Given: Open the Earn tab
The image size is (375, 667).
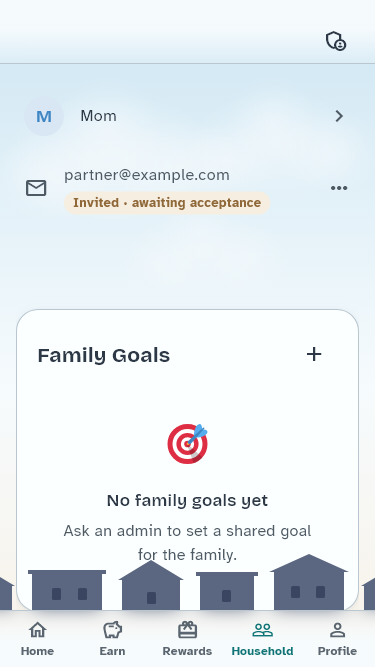Looking at the screenshot, I should [x=112, y=638].
